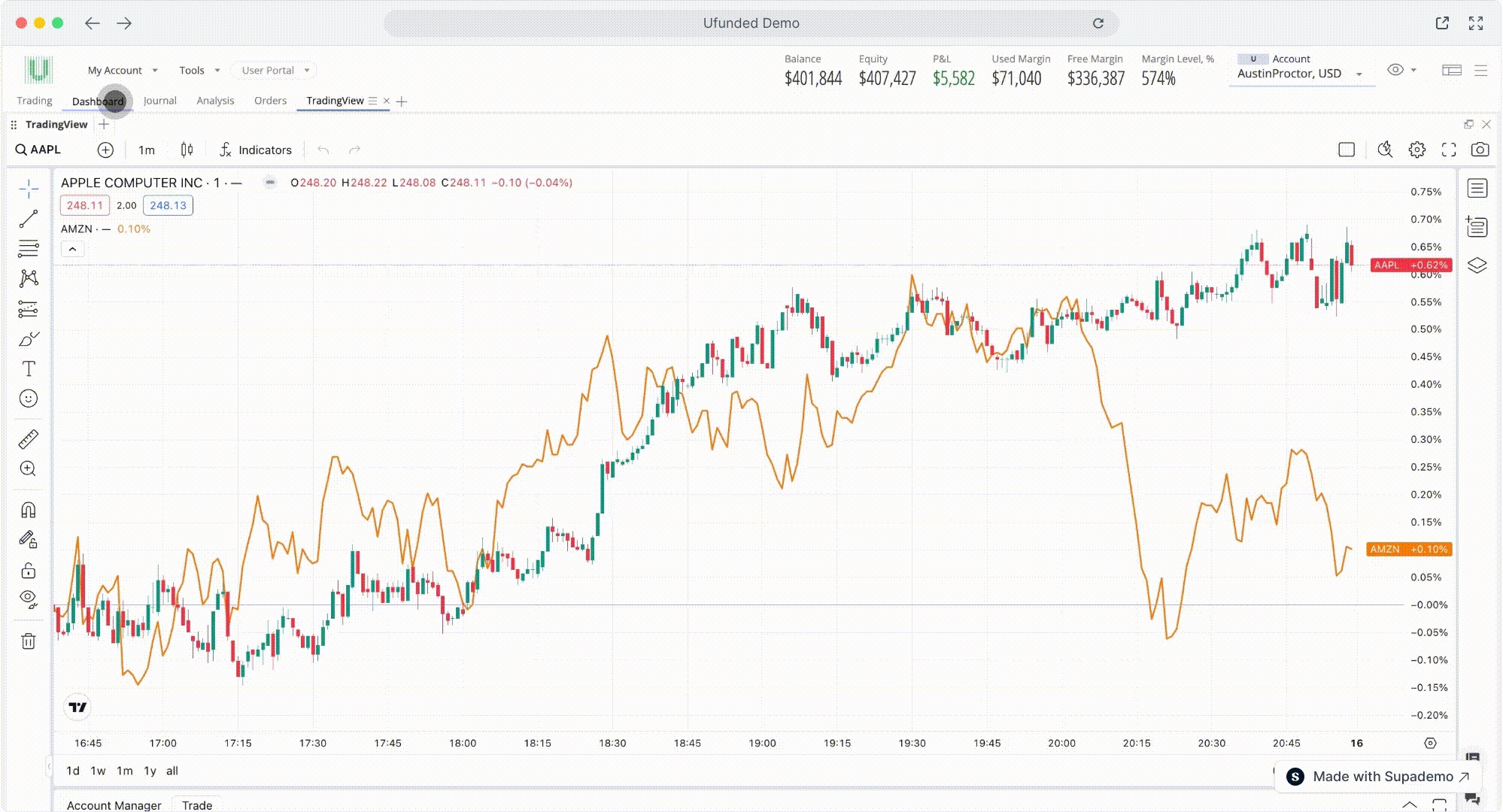Collapse the indicator legend chevron
This screenshot has height=812, width=1503.
click(x=72, y=249)
